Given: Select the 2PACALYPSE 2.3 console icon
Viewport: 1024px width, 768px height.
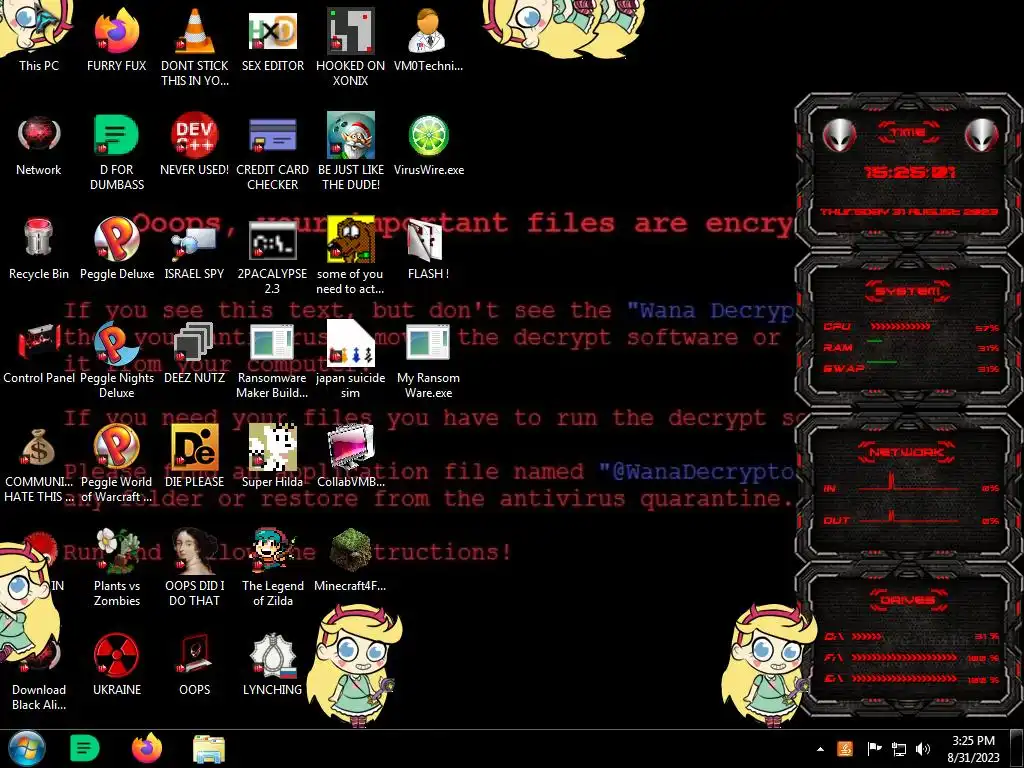Looking at the screenshot, I should (272, 256).
